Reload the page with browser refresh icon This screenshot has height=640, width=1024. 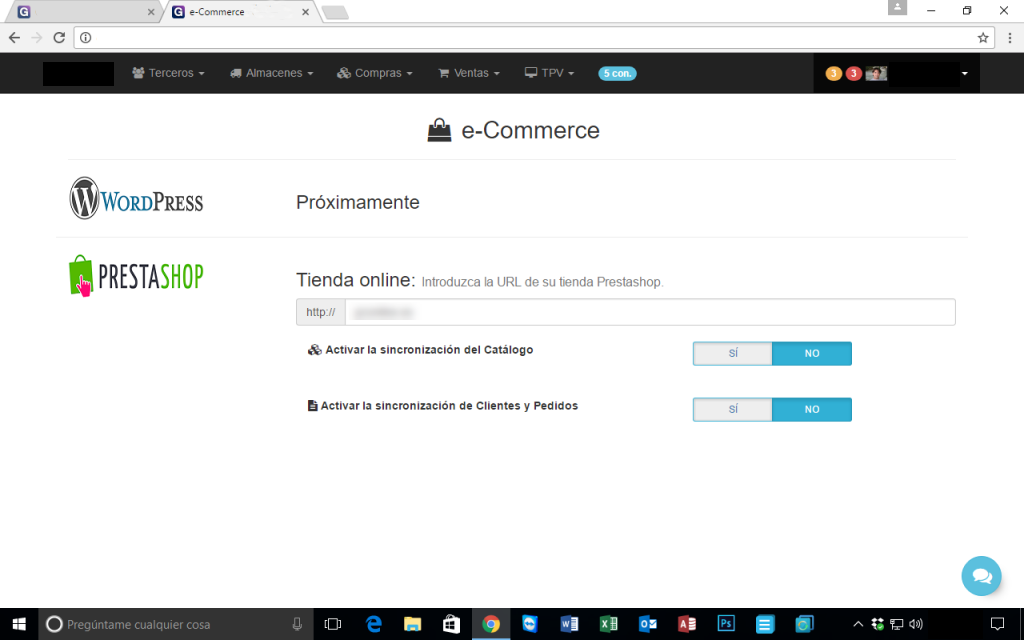coord(59,38)
